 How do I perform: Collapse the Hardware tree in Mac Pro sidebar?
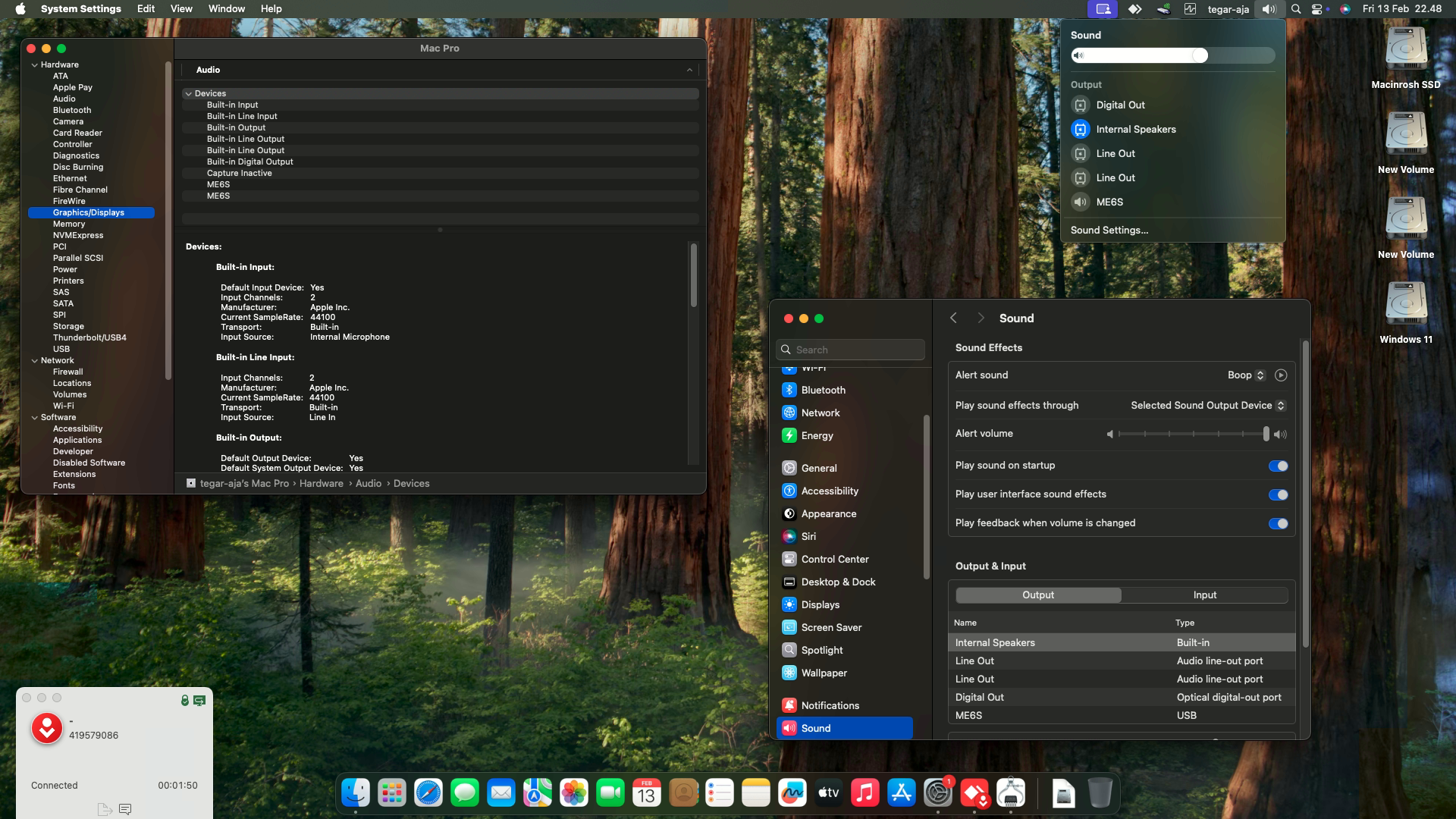[34, 65]
